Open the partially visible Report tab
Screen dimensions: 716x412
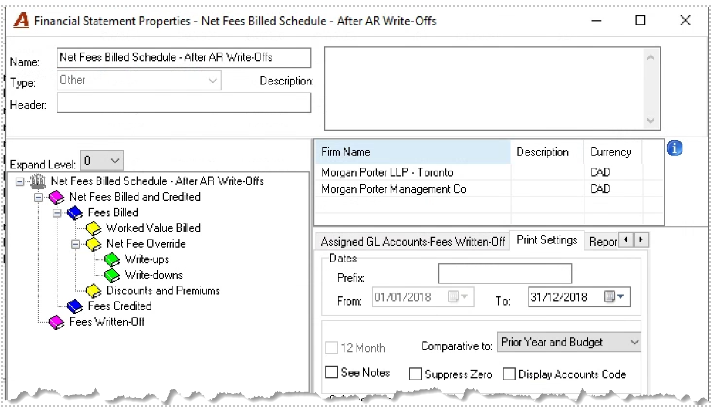pyautogui.click(x=603, y=242)
